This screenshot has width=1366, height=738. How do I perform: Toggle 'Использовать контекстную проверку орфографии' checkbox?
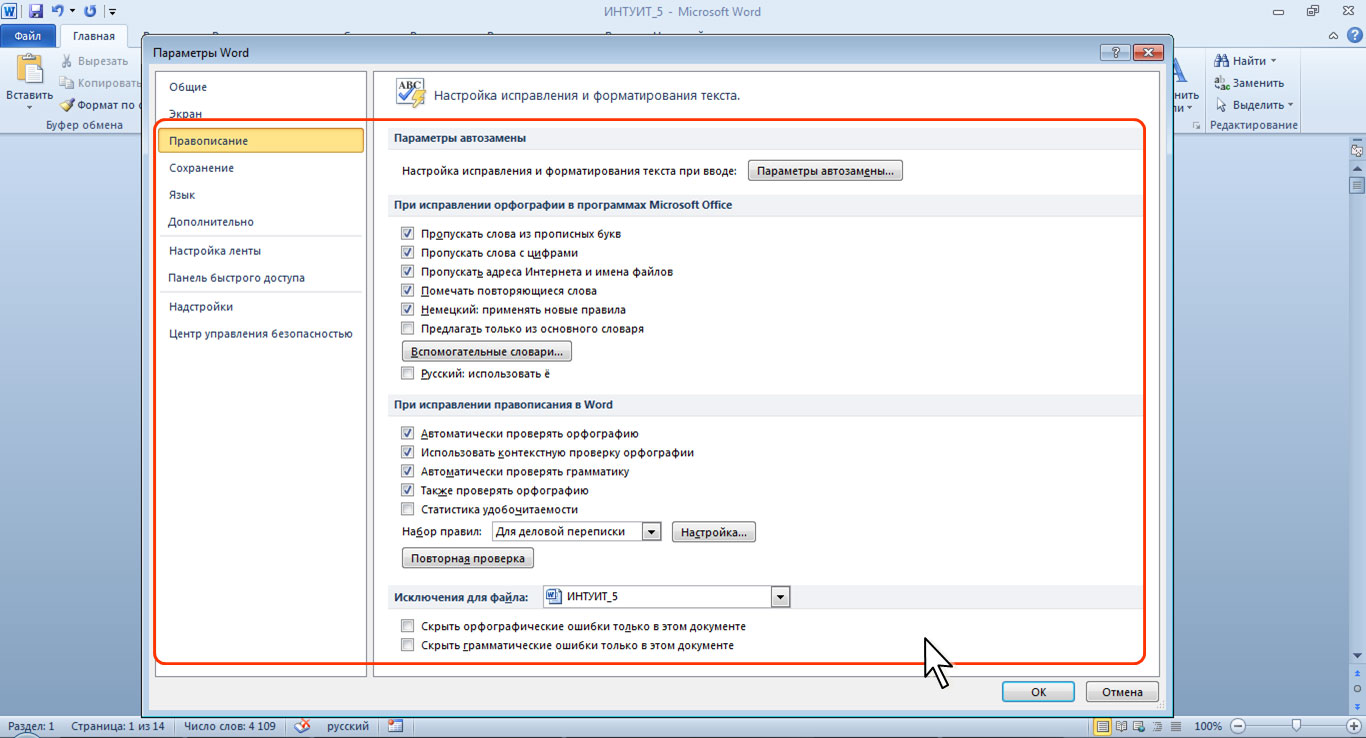407,453
